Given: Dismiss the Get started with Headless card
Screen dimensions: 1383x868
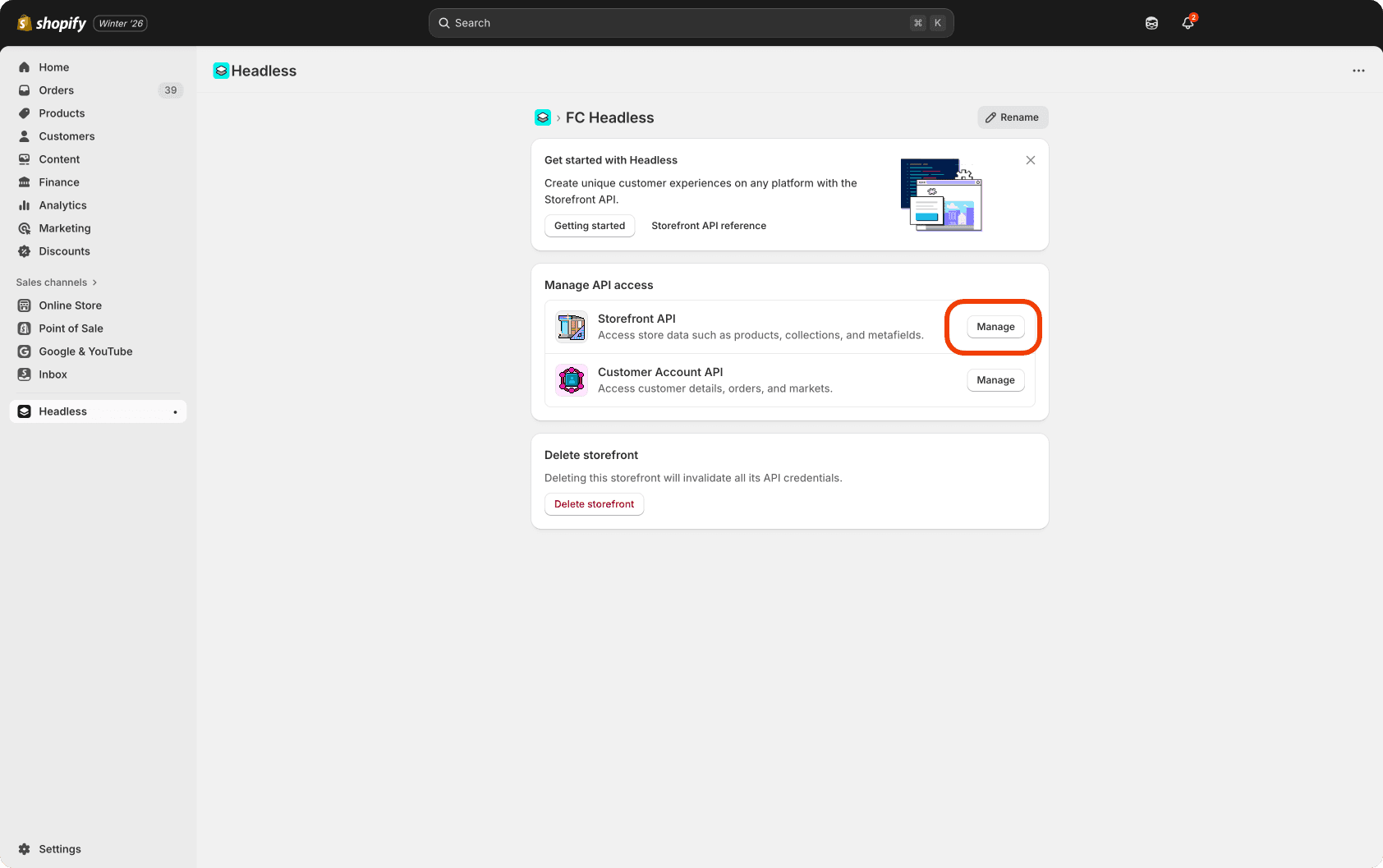Looking at the screenshot, I should click(1031, 160).
